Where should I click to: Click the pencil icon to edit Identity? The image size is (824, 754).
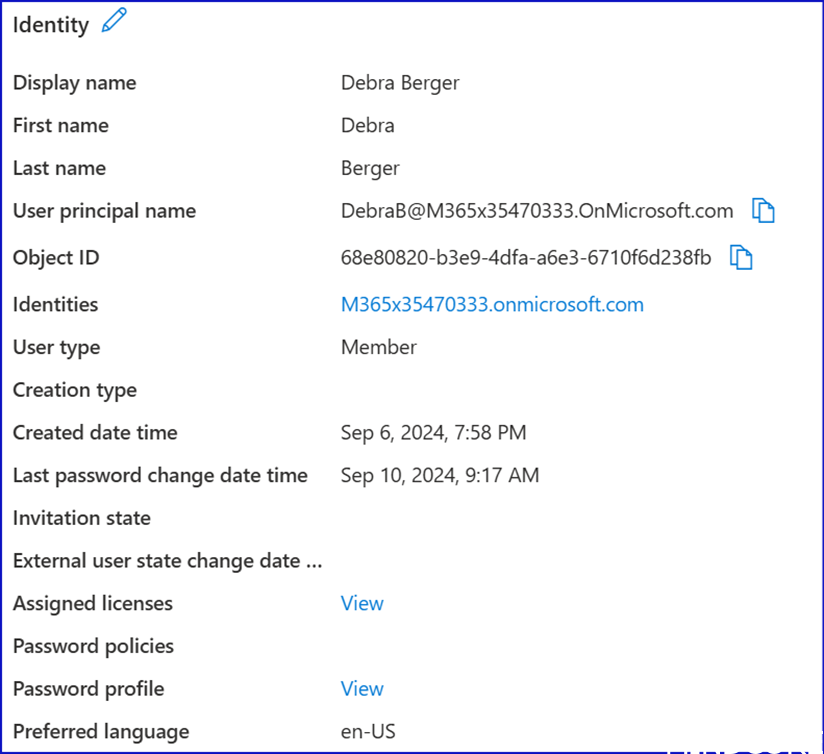115,22
